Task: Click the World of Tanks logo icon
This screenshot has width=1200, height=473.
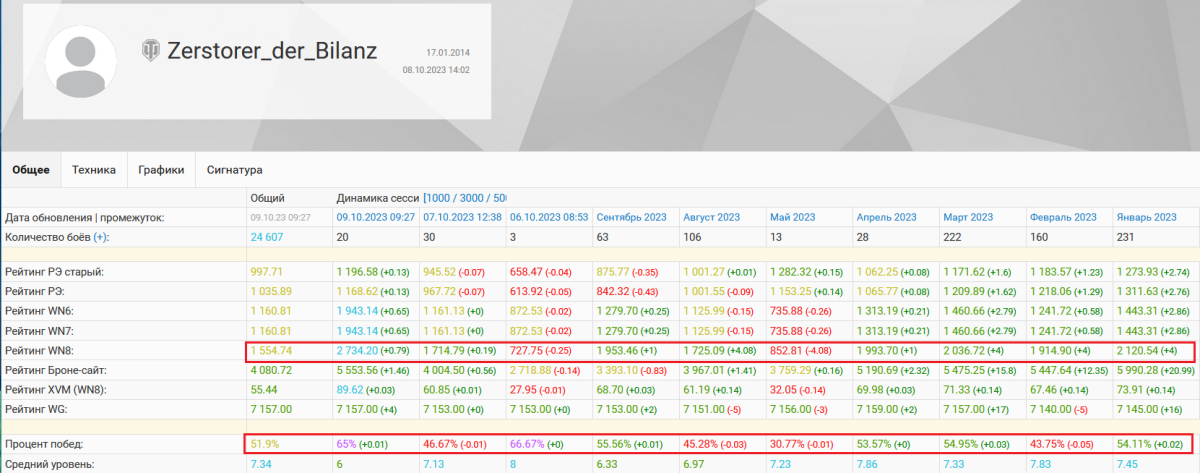Action: (151, 49)
